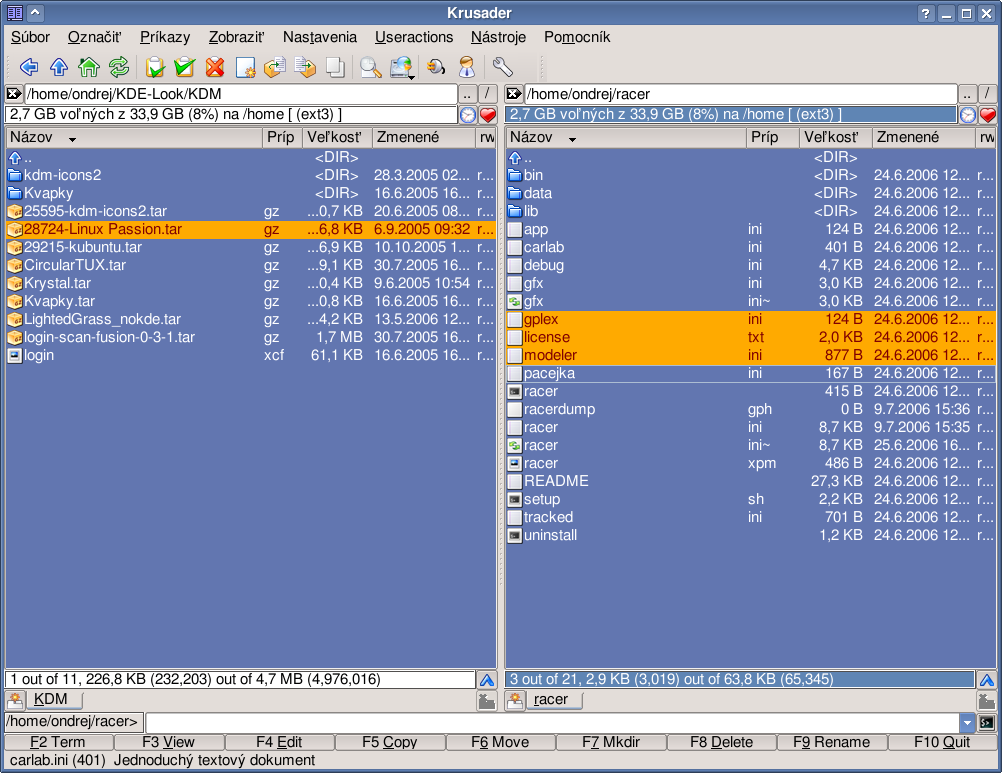Select Krystal.tar in left panel
This screenshot has width=1002, height=773.
pos(250,283)
